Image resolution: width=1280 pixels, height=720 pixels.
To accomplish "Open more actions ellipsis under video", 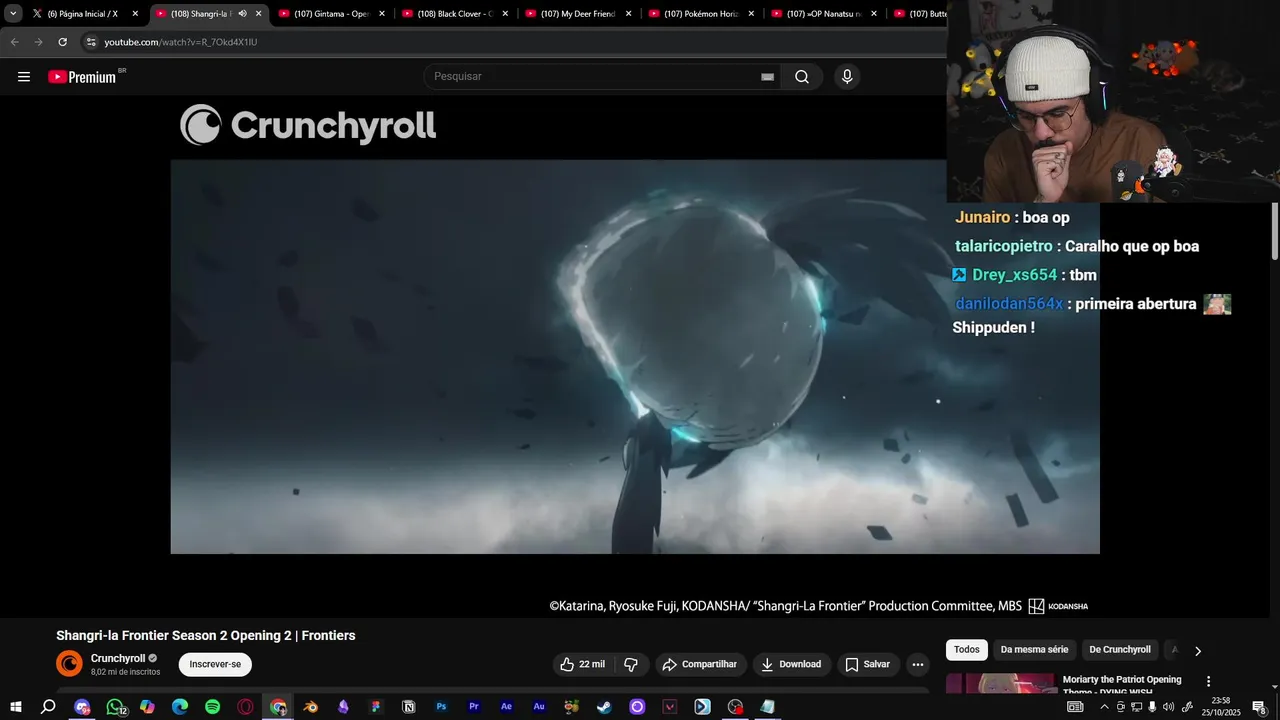I will click(x=918, y=664).
